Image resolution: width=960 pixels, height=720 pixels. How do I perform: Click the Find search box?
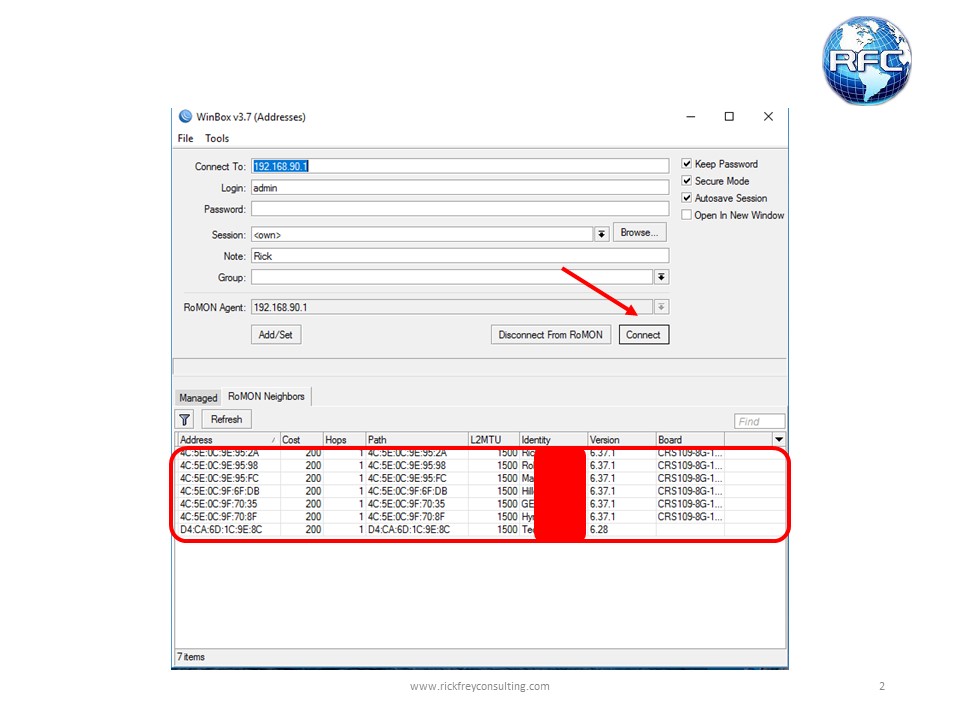(759, 421)
